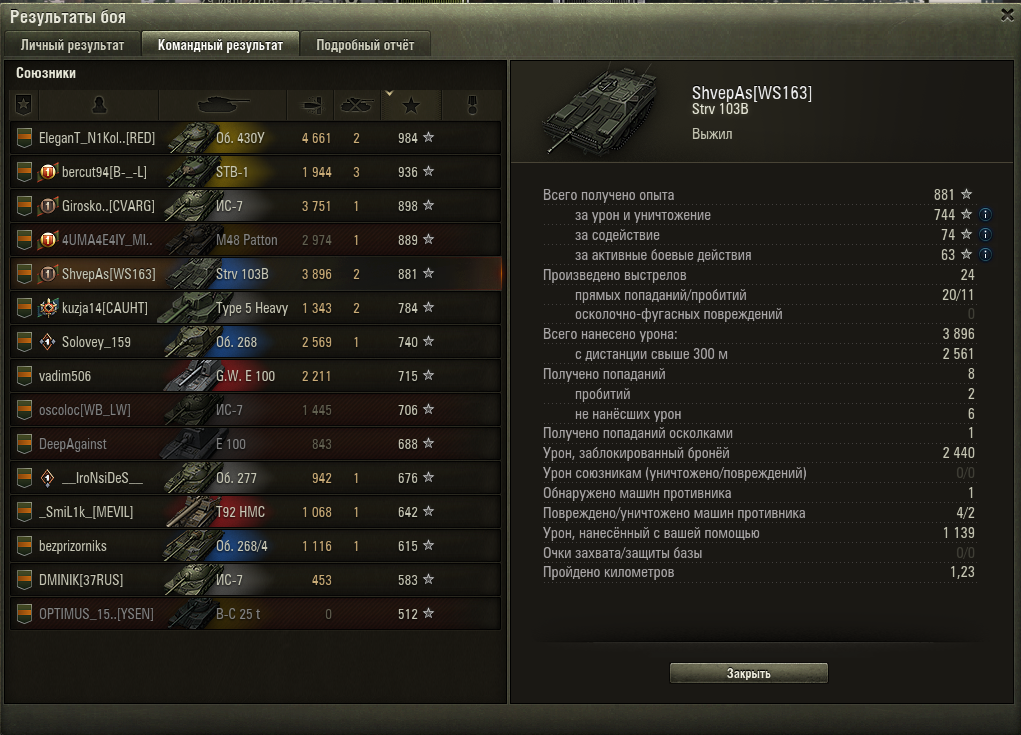Select the Командный результат tab
Image resolution: width=1021 pixels, height=735 pixels.
pos(220,45)
